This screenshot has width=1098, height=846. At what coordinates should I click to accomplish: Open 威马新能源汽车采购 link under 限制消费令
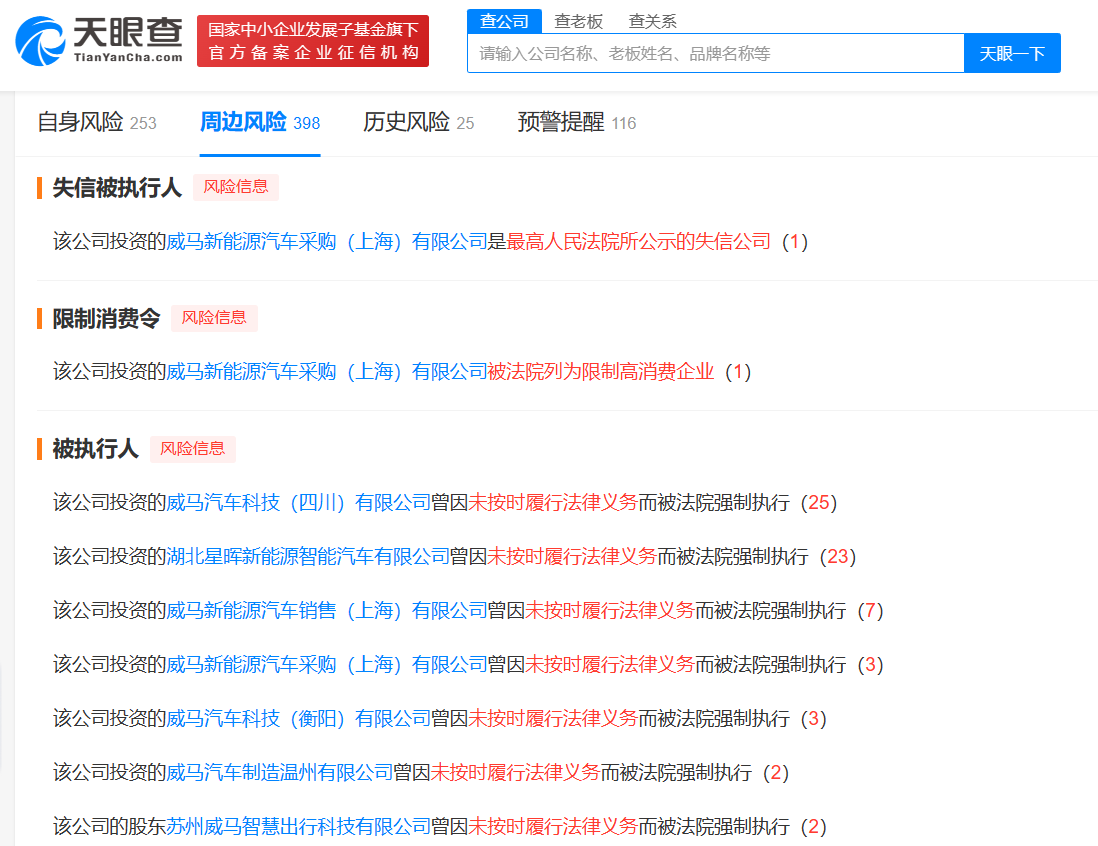(x=326, y=372)
